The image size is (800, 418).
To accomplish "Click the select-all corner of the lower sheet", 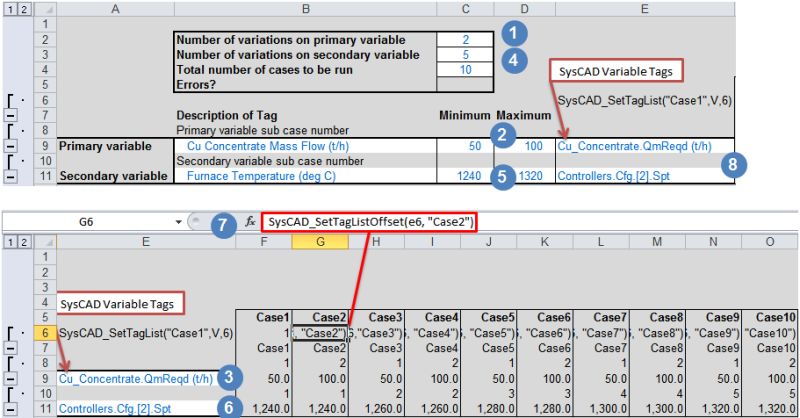I will [x=45, y=242].
